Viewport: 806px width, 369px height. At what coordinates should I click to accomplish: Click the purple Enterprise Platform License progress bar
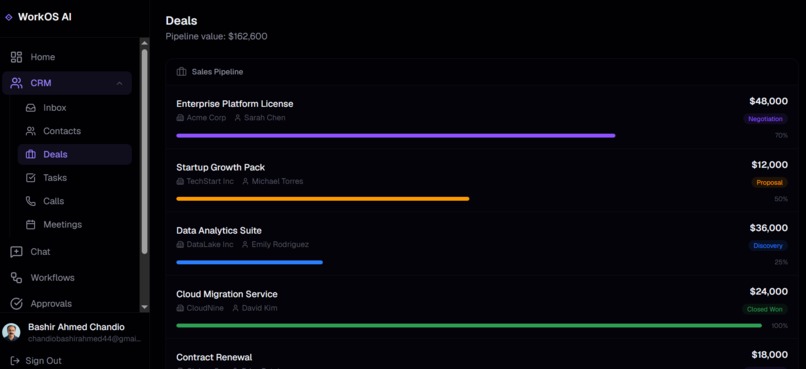pos(396,136)
